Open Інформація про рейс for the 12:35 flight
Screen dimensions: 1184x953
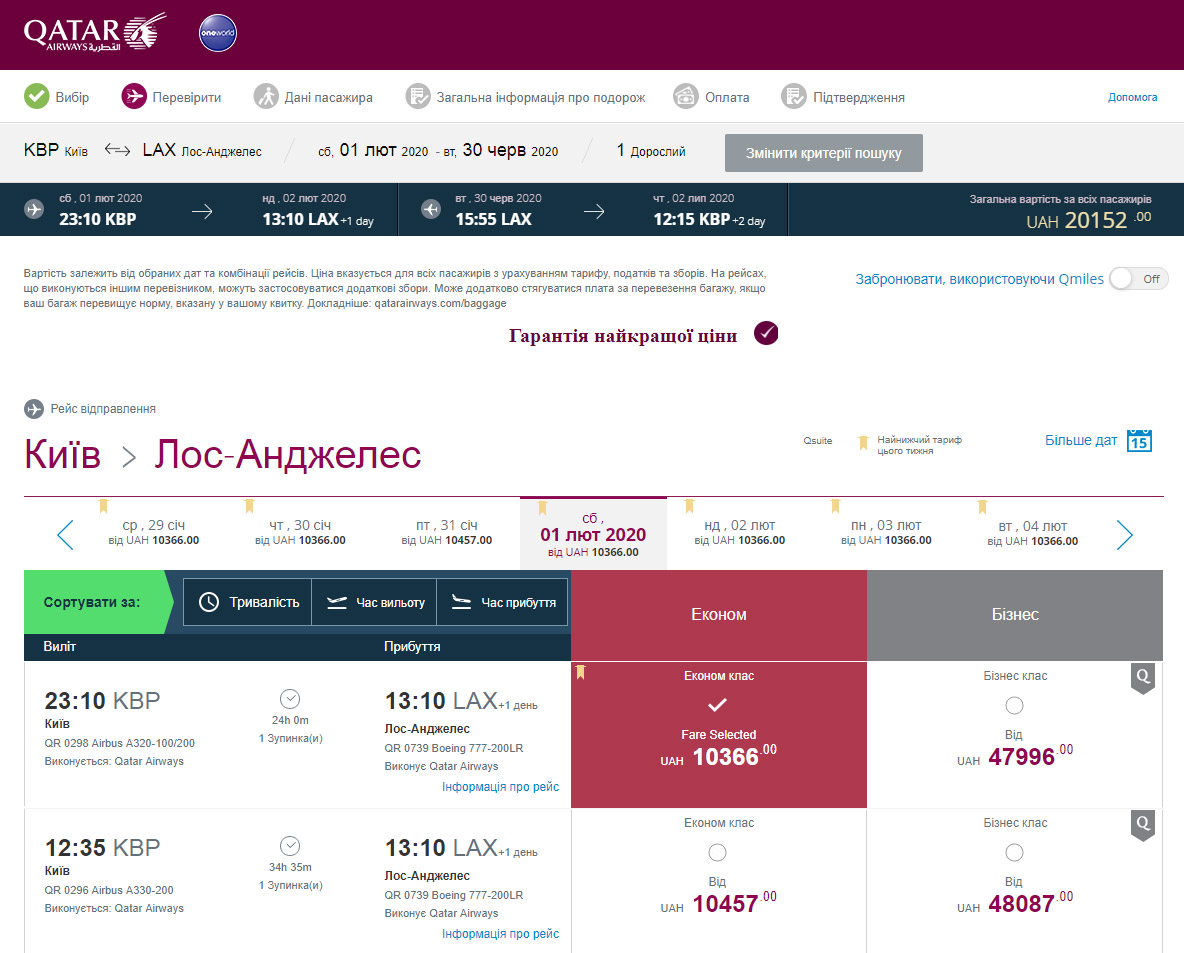click(500, 933)
